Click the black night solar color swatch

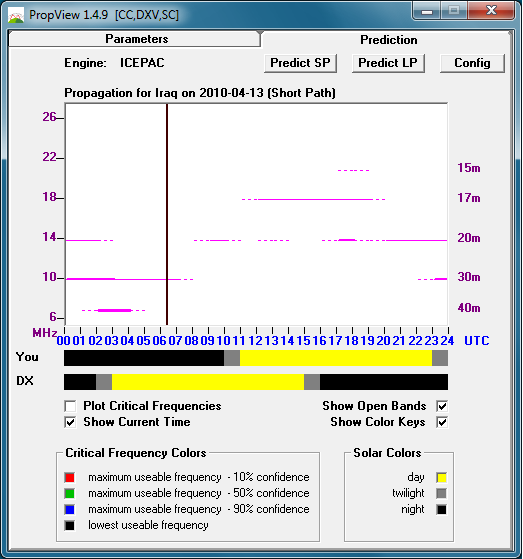442,509
